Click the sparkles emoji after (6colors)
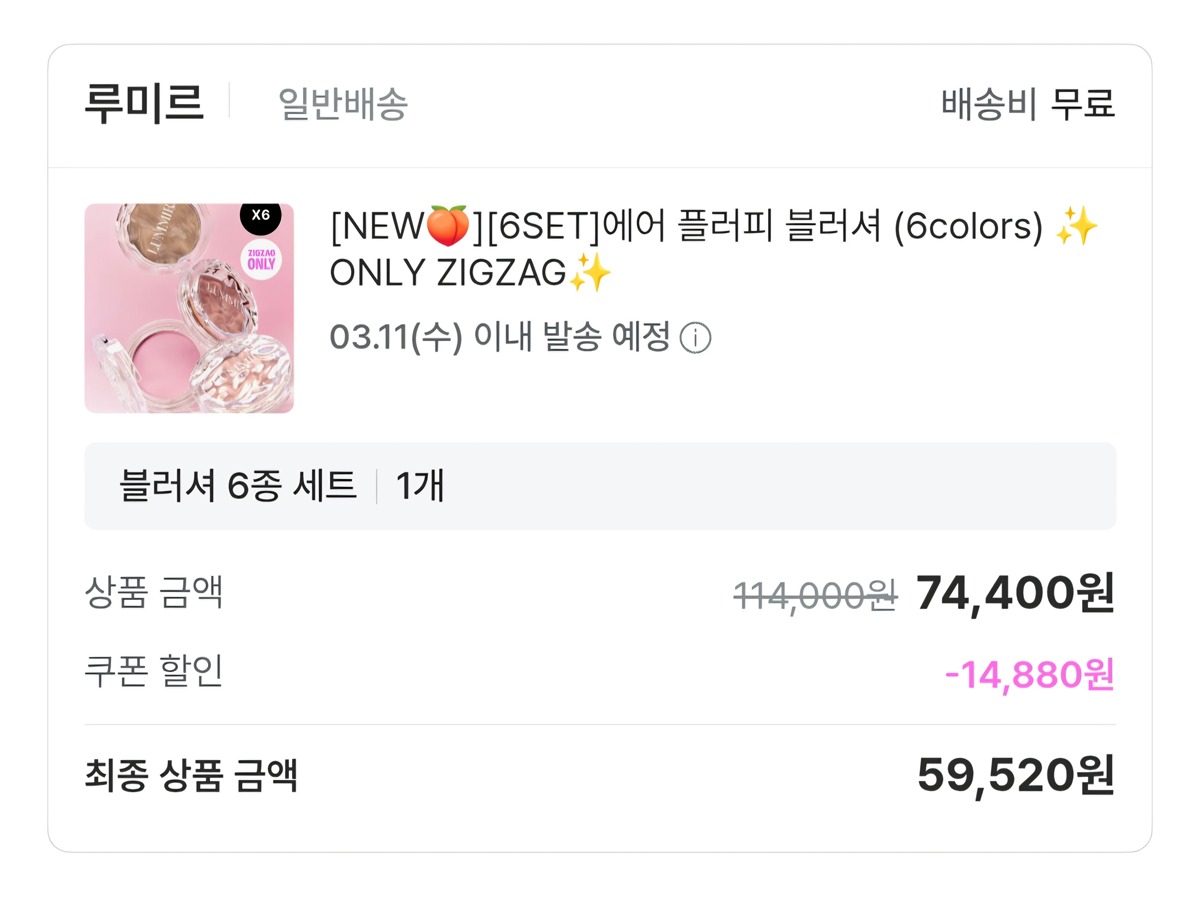Screen dimensions: 1200x897 (x=1076, y=227)
